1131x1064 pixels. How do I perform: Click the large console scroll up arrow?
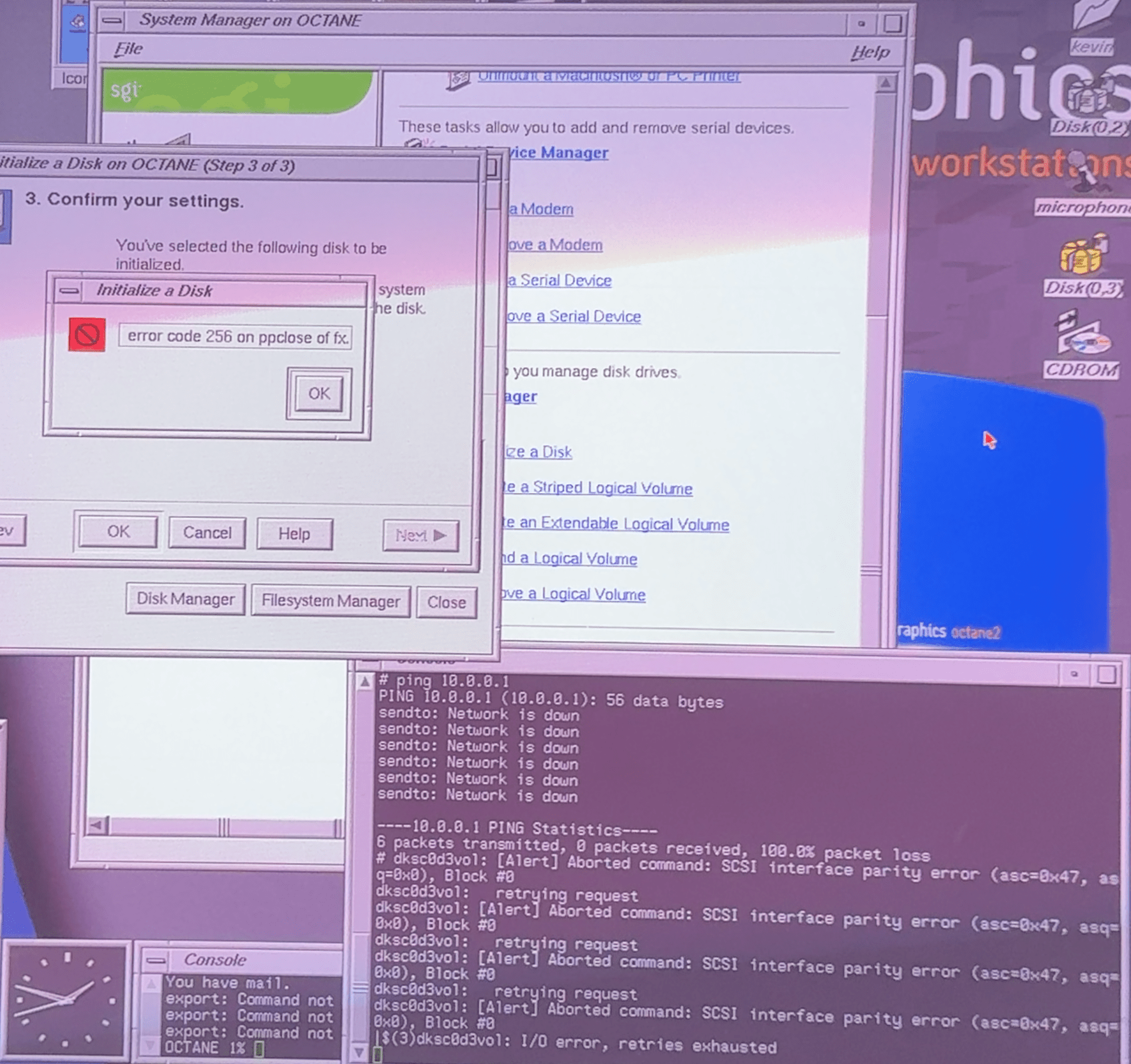point(365,682)
